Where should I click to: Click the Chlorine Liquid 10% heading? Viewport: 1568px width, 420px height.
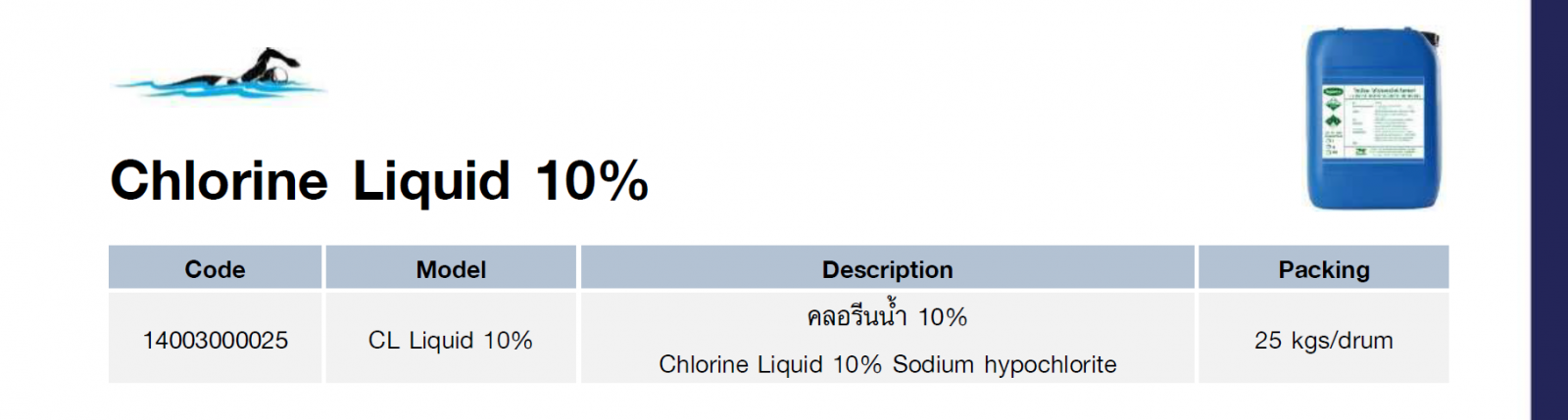[x=379, y=181]
